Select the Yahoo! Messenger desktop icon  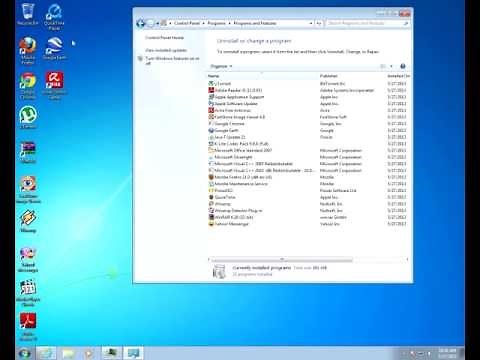point(28,259)
